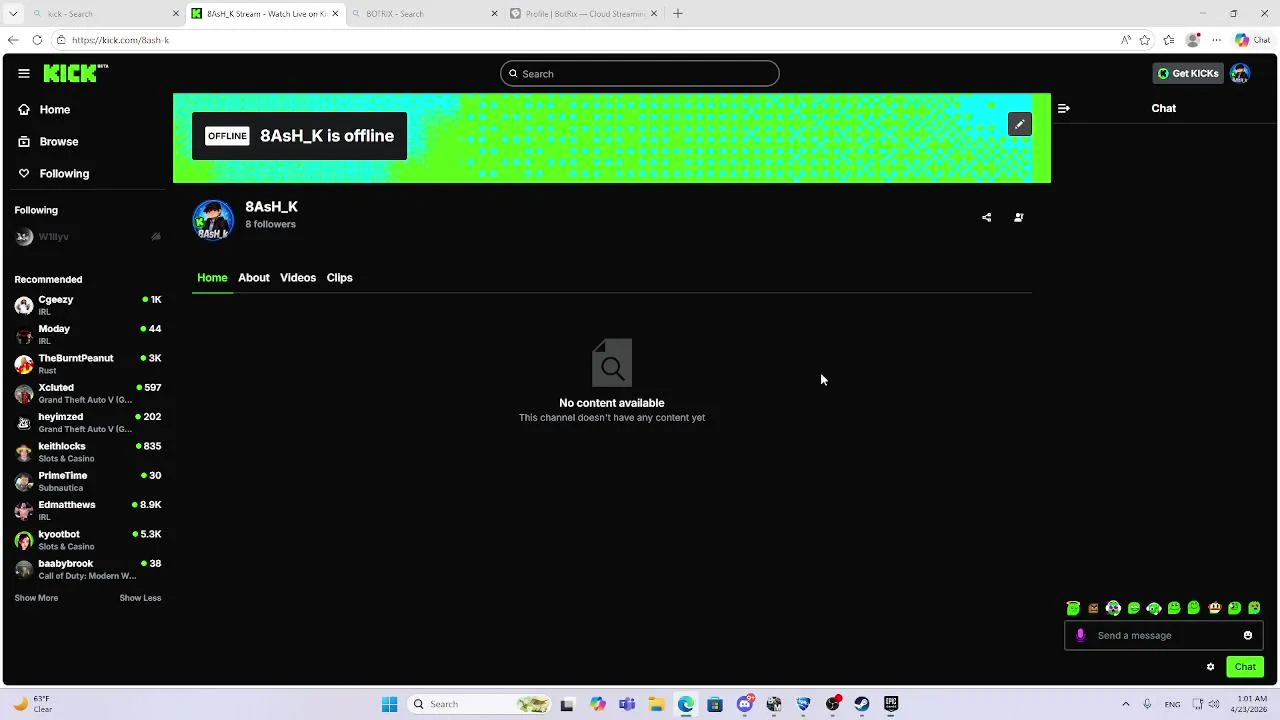This screenshot has width=1280, height=720.
Task: Open Discord from taskbar
Action: pyautogui.click(x=745, y=704)
